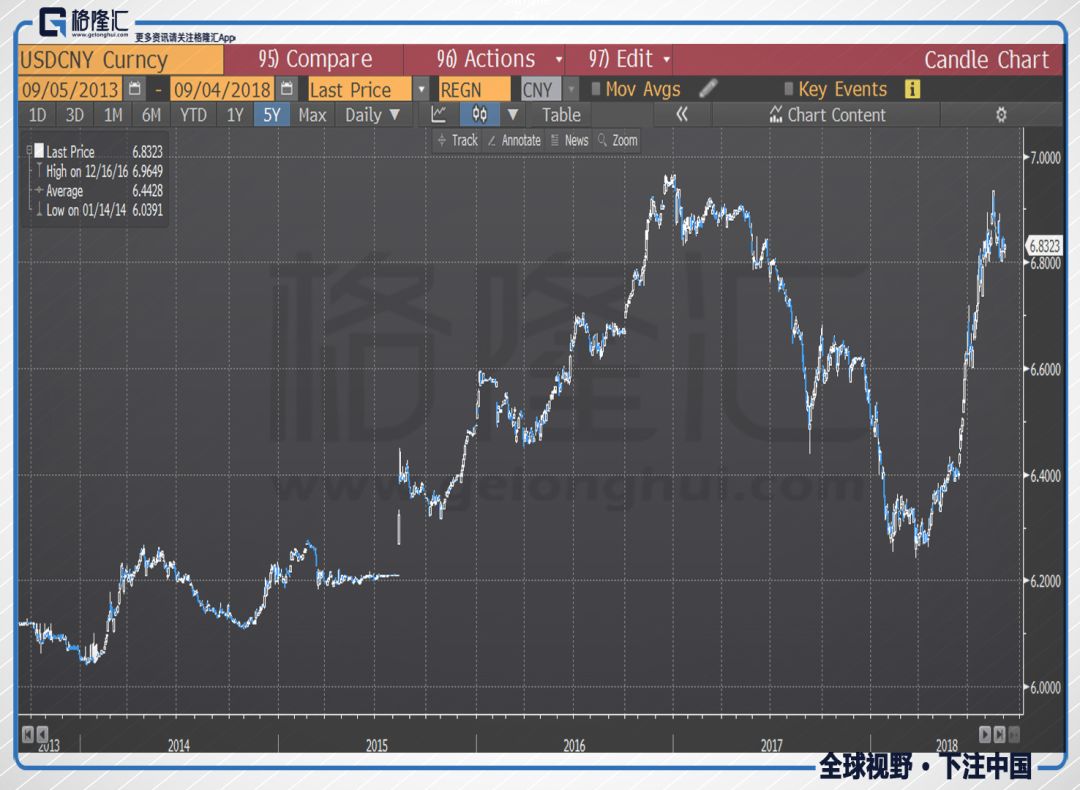Open chart settings gear icon
Image resolution: width=1080 pixels, height=790 pixels.
1001,115
